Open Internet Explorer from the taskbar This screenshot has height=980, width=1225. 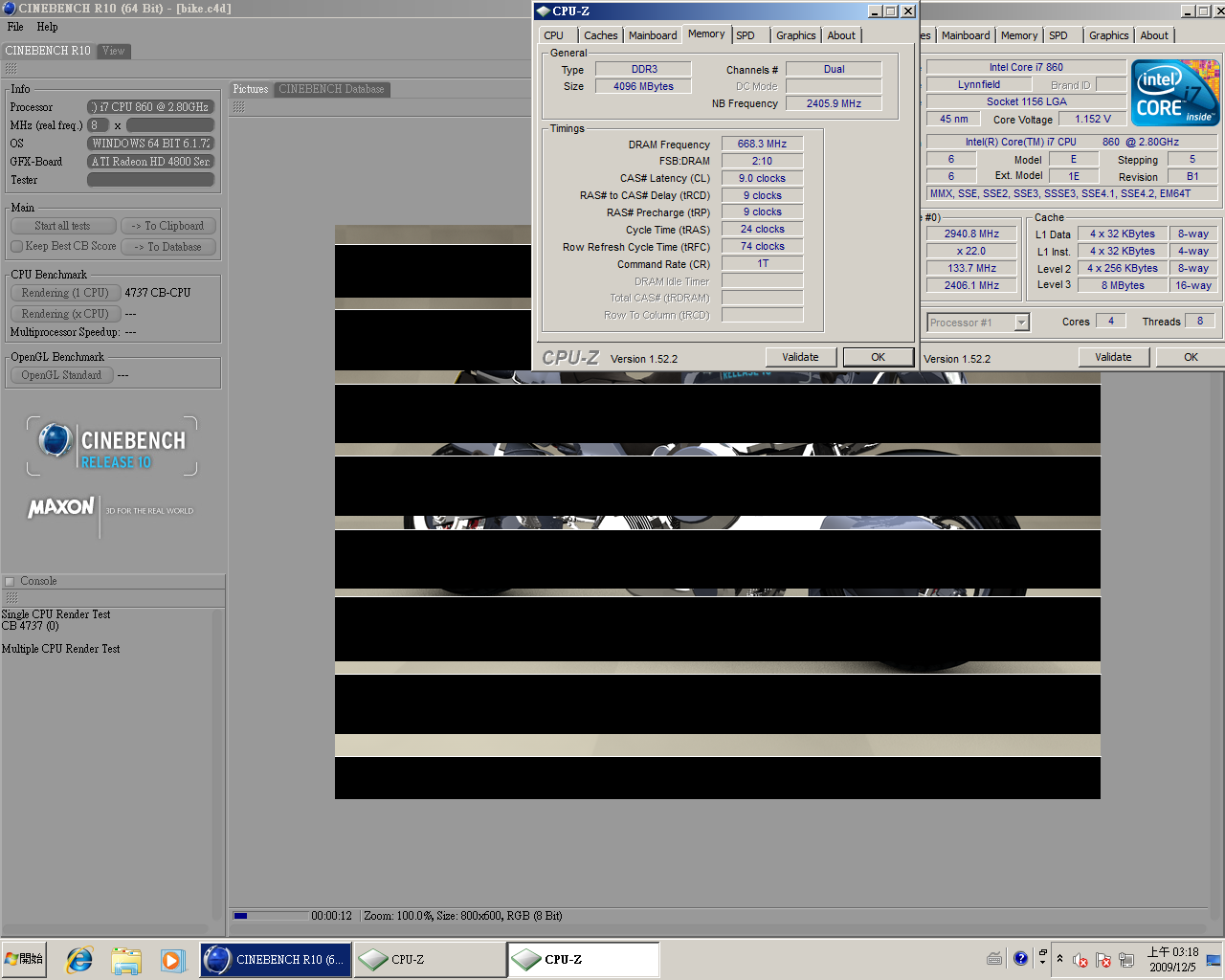point(79,959)
